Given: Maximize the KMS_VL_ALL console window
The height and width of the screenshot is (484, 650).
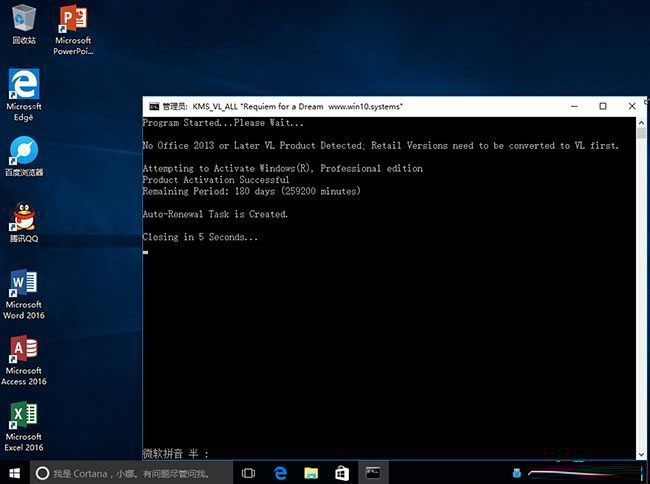Looking at the screenshot, I should 603,106.
